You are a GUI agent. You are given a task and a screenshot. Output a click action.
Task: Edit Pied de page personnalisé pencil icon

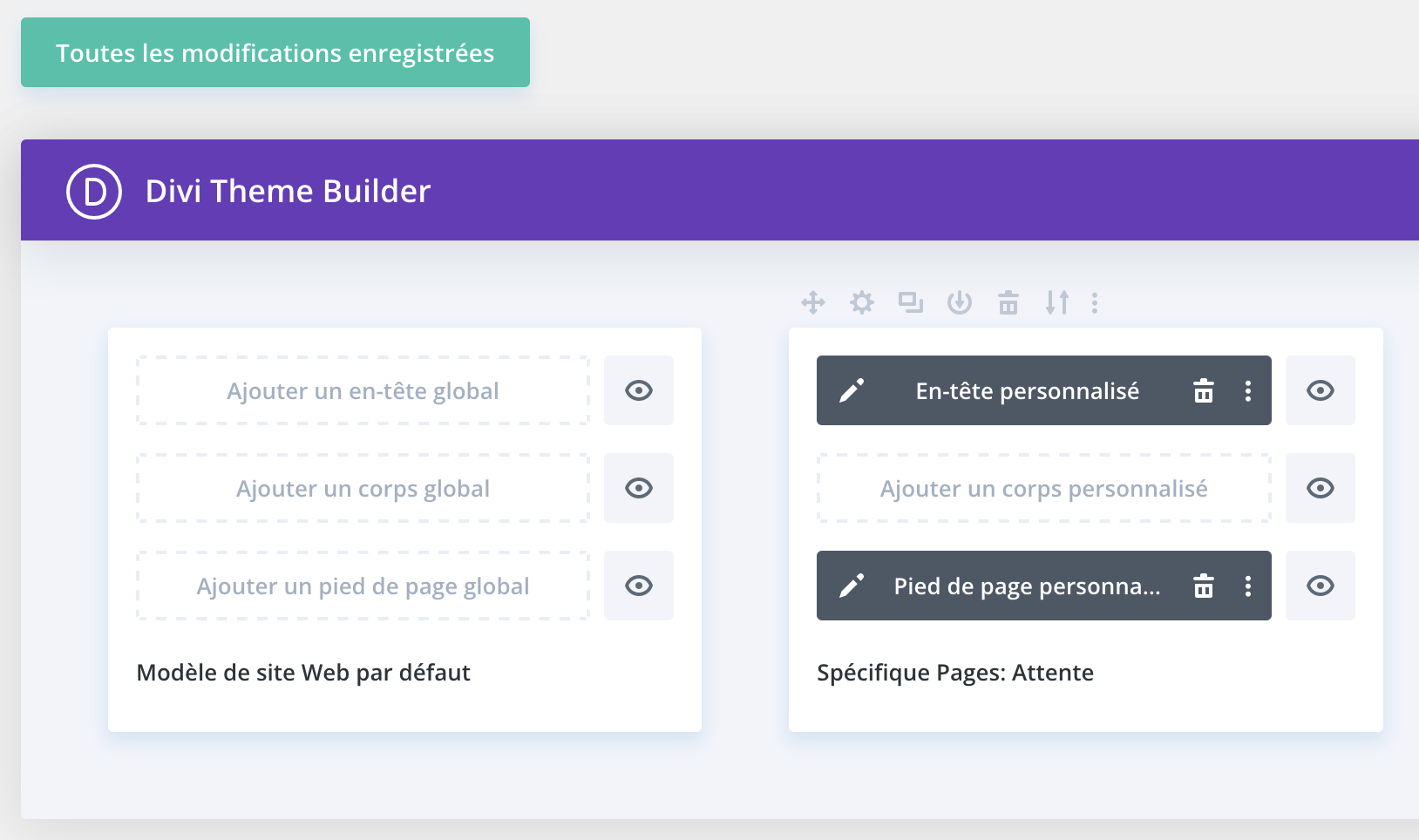852,586
